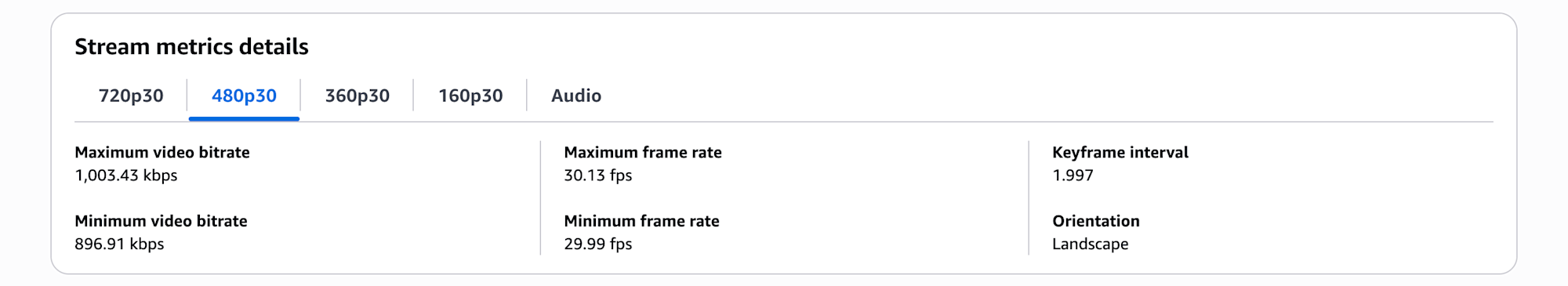
Task: View the Audio tab
Action: pyautogui.click(x=576, y=96)
